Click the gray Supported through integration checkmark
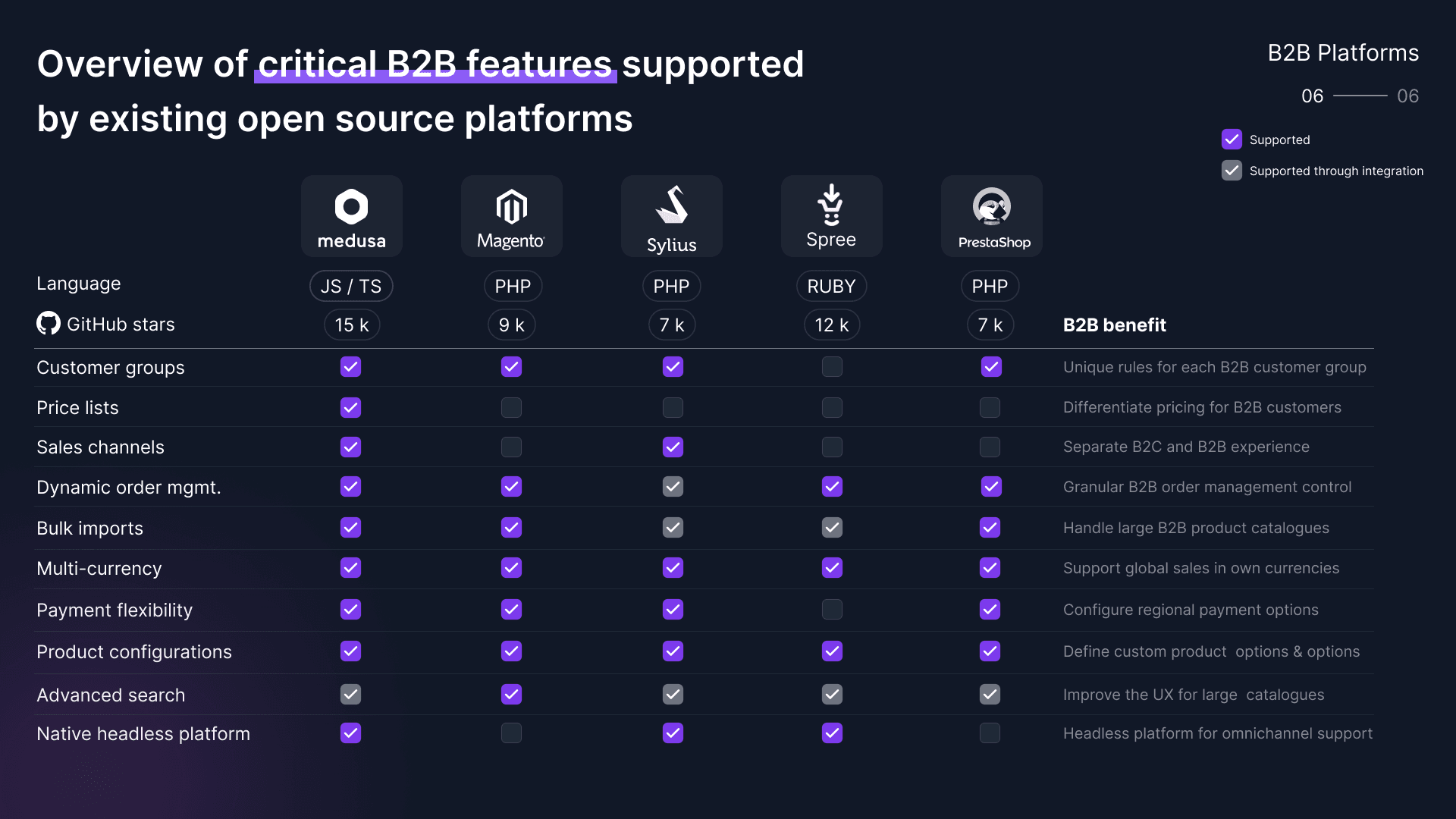 [x=1232, y=171]
